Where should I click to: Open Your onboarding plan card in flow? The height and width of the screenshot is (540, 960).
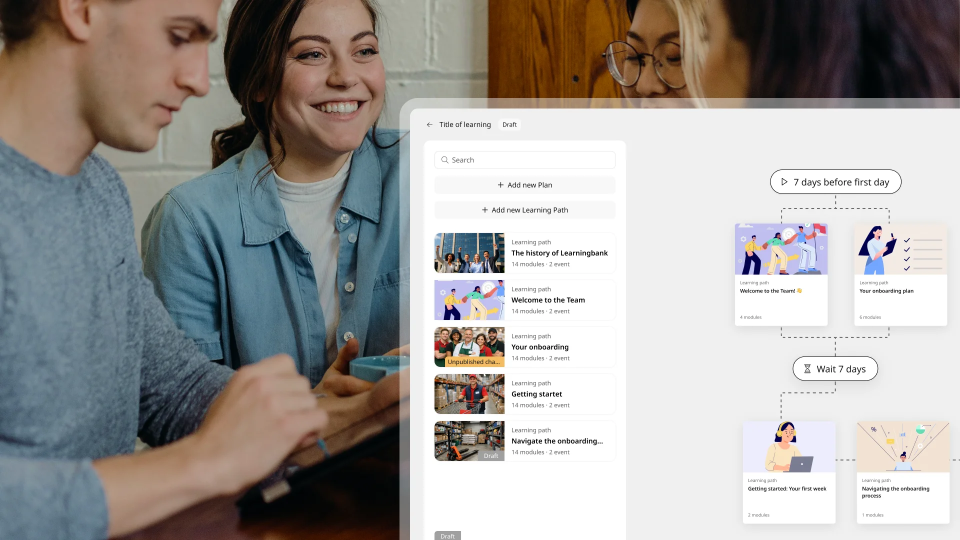[901, 274]
